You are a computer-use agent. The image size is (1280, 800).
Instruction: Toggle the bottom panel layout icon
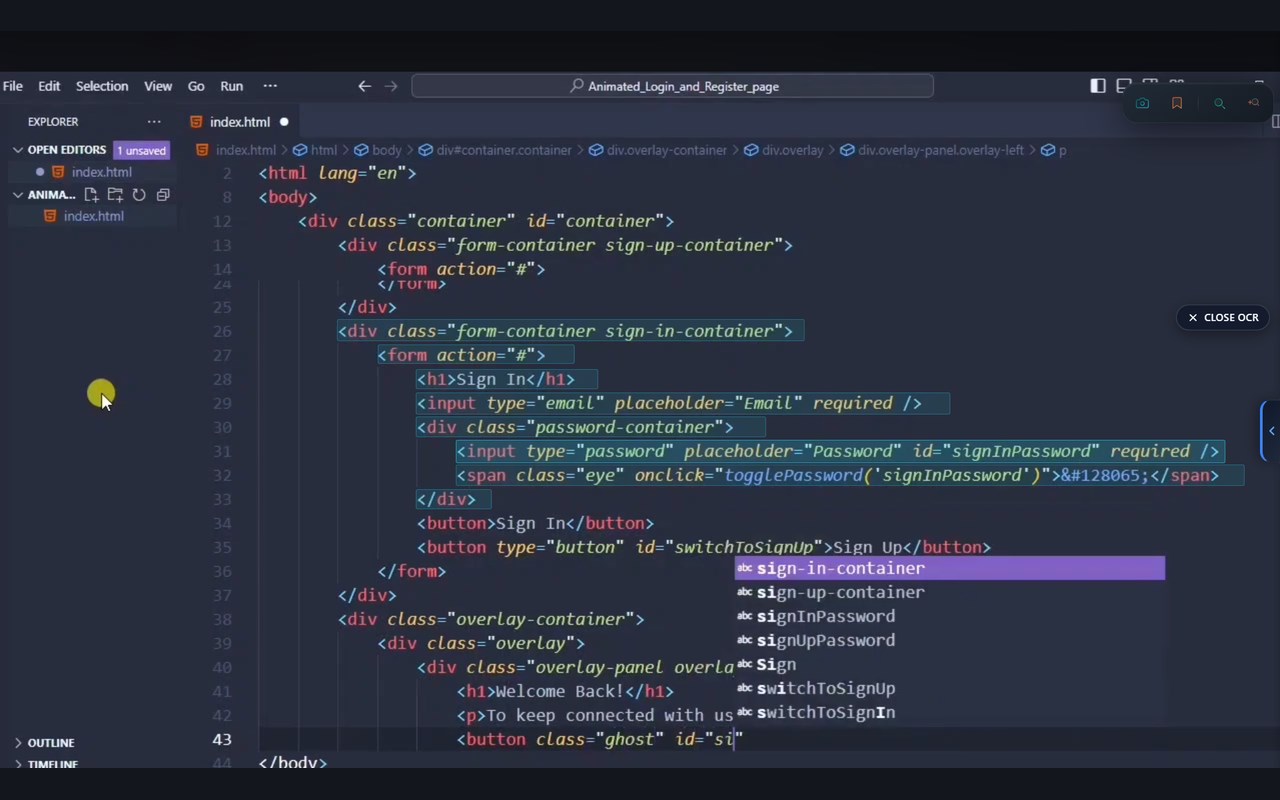click(x=1124, y=86)
